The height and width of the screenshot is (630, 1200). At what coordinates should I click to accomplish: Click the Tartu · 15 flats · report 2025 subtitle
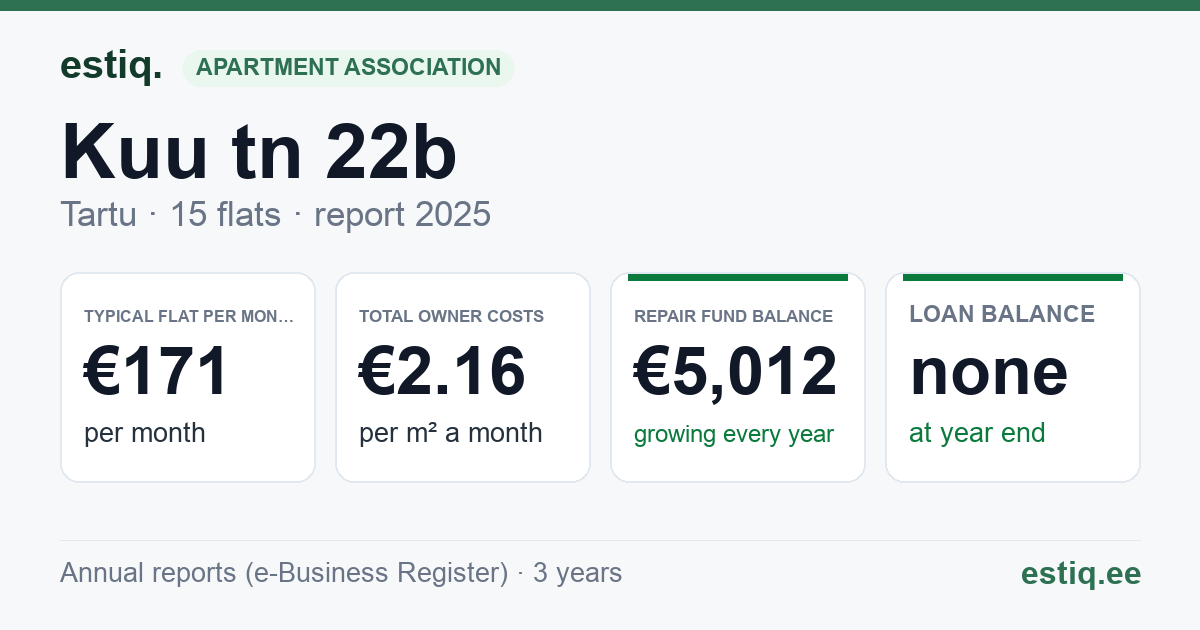coord(275,214)
